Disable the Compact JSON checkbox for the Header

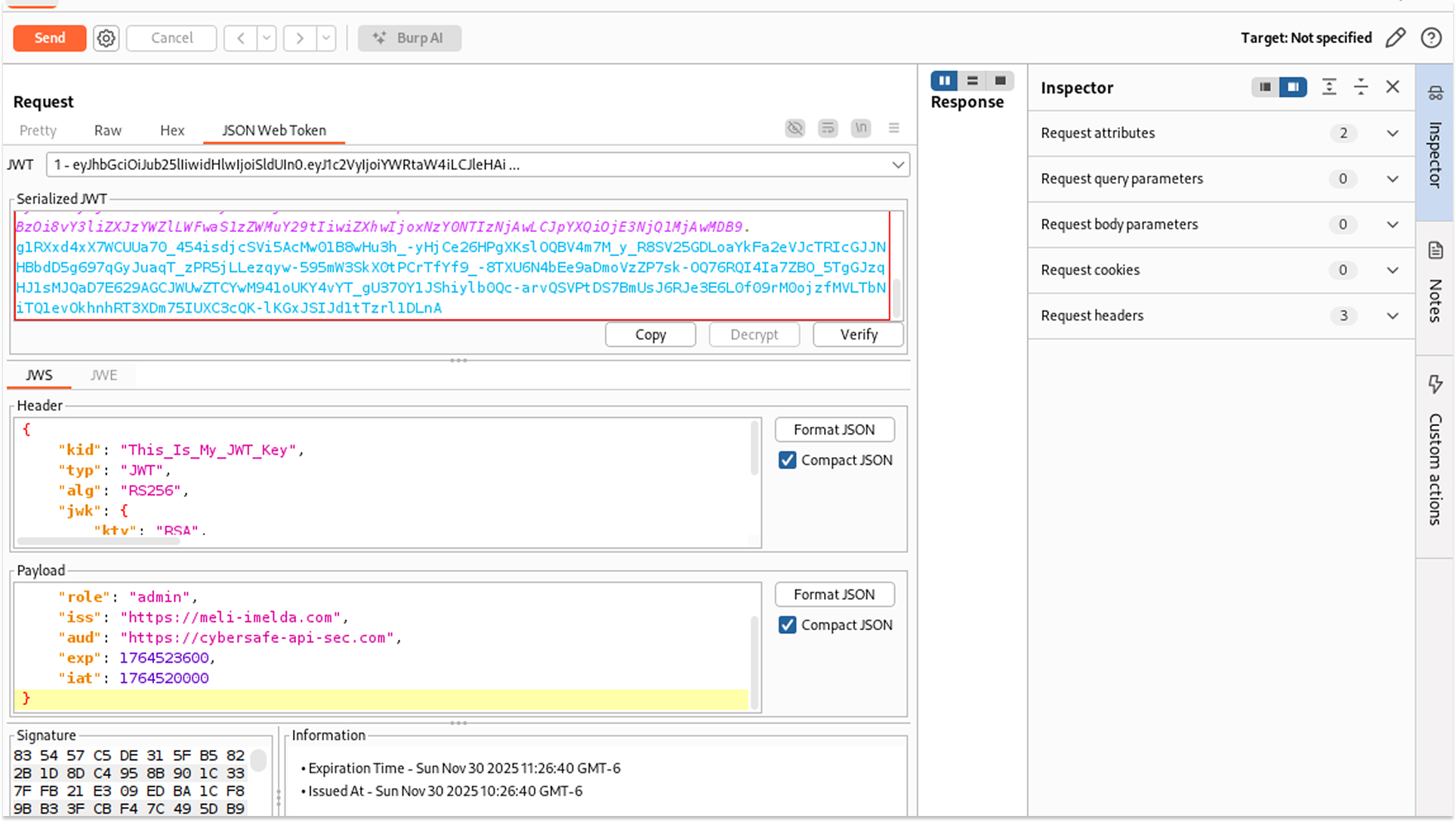pyautogui.click(x=787, y=459)
